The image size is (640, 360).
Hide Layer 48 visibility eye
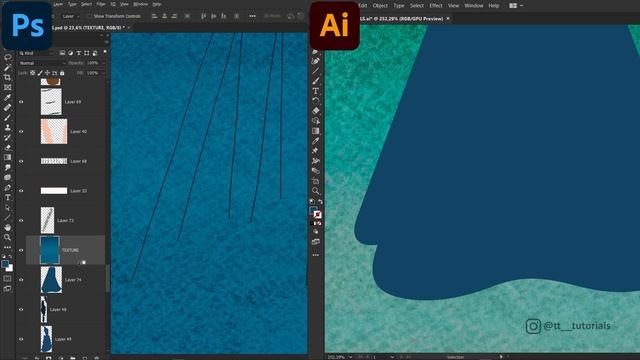point(21,309)
